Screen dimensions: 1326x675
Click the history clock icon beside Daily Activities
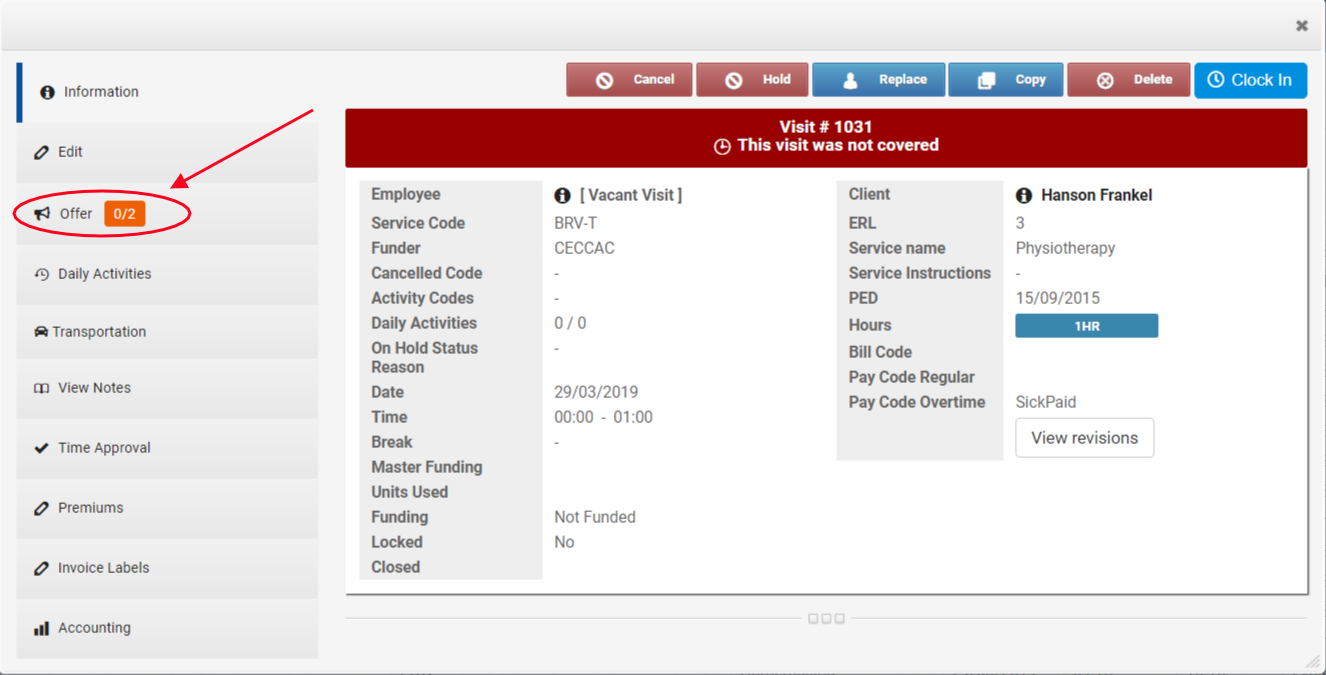click(x=41, y=274)
